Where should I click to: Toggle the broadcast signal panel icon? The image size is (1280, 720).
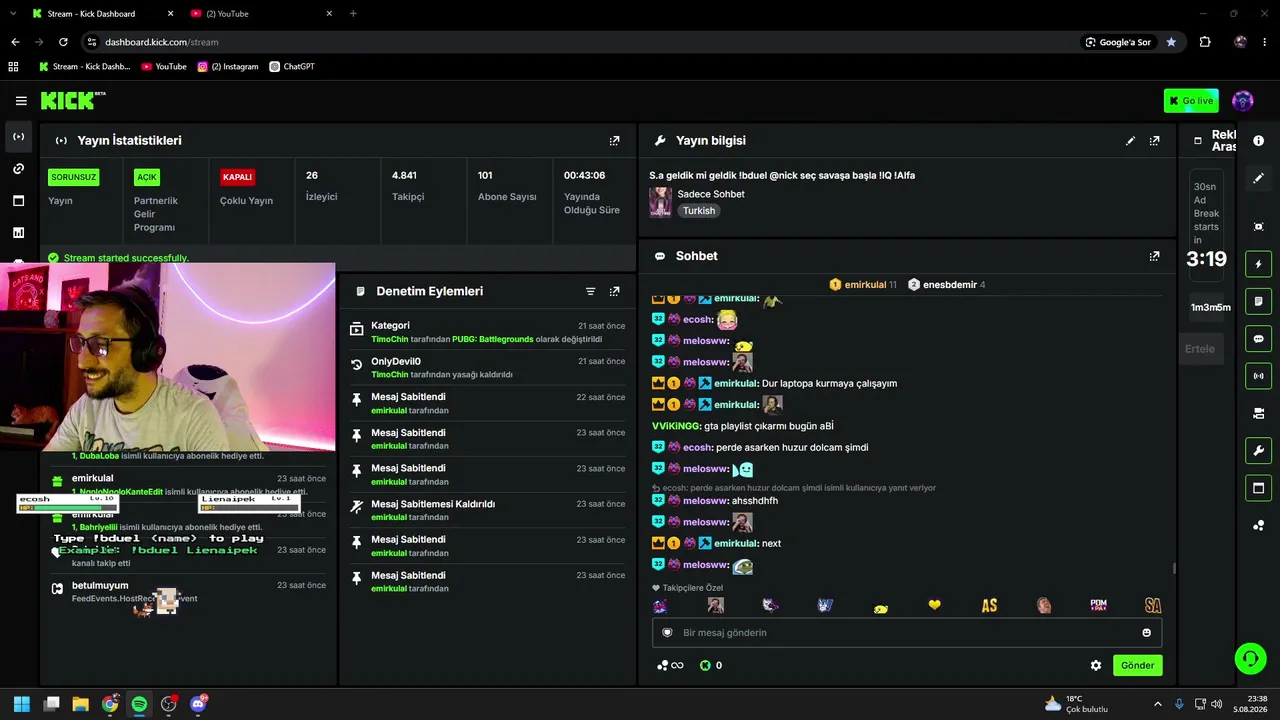(x=1258, y=376)
